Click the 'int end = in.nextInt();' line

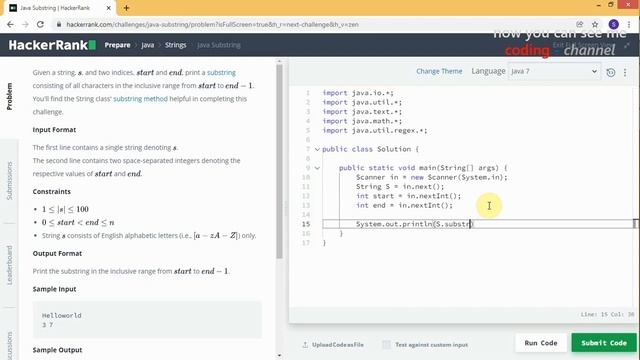click(x=404, y=205)
